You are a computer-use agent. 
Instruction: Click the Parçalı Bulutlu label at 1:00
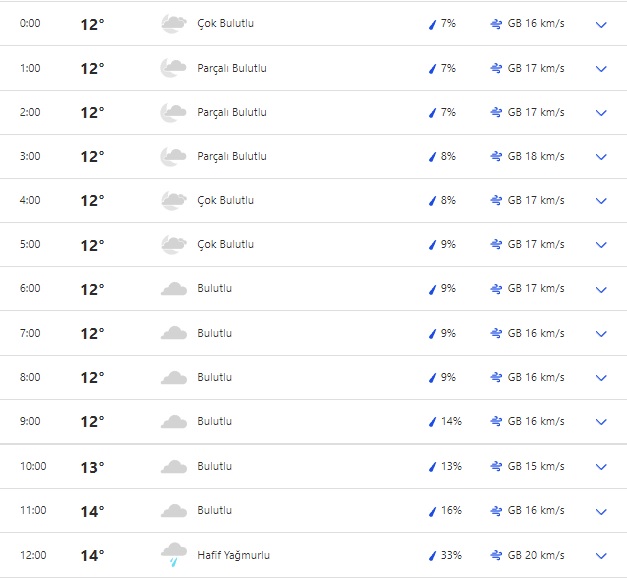(x=231, y=68)
